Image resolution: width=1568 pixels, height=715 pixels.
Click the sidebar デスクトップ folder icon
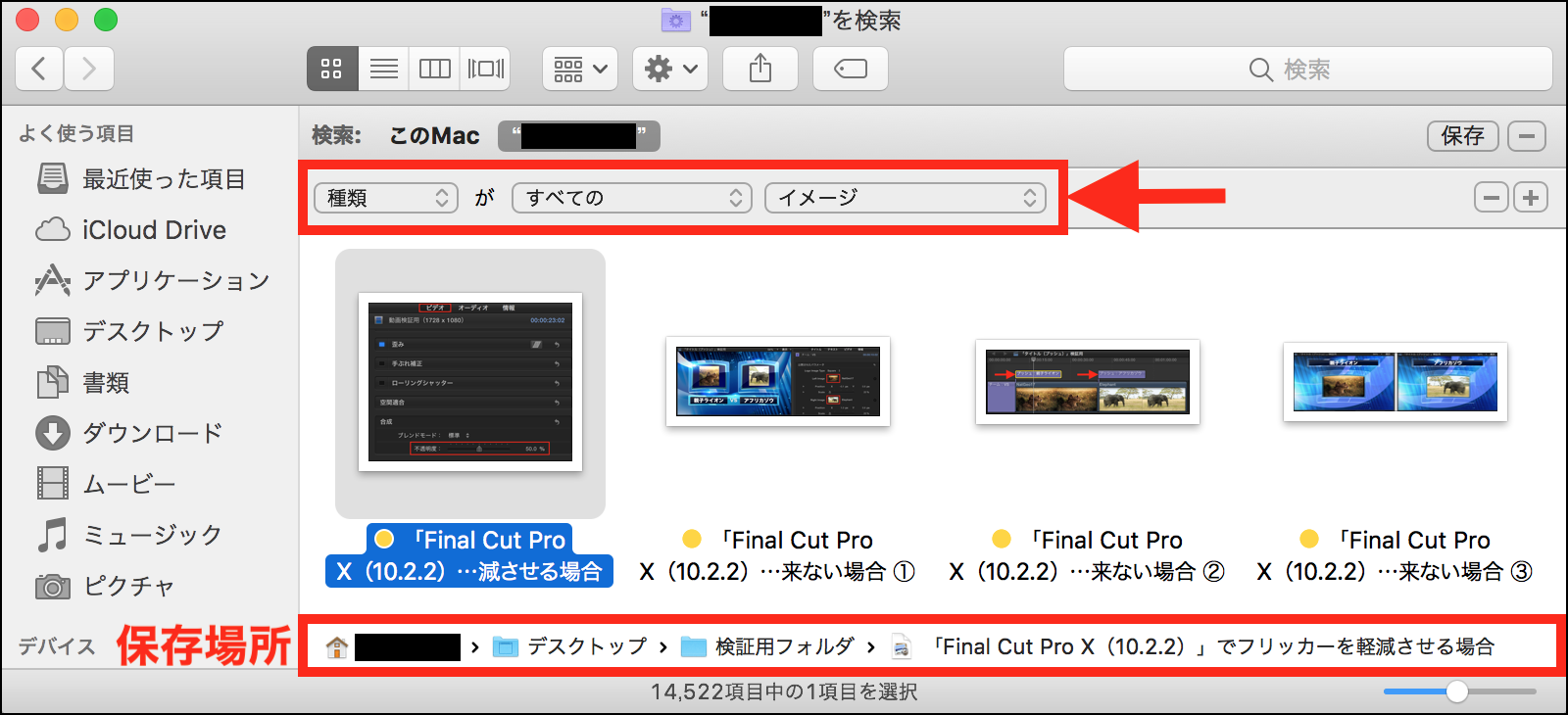click(x=53, y=331)
